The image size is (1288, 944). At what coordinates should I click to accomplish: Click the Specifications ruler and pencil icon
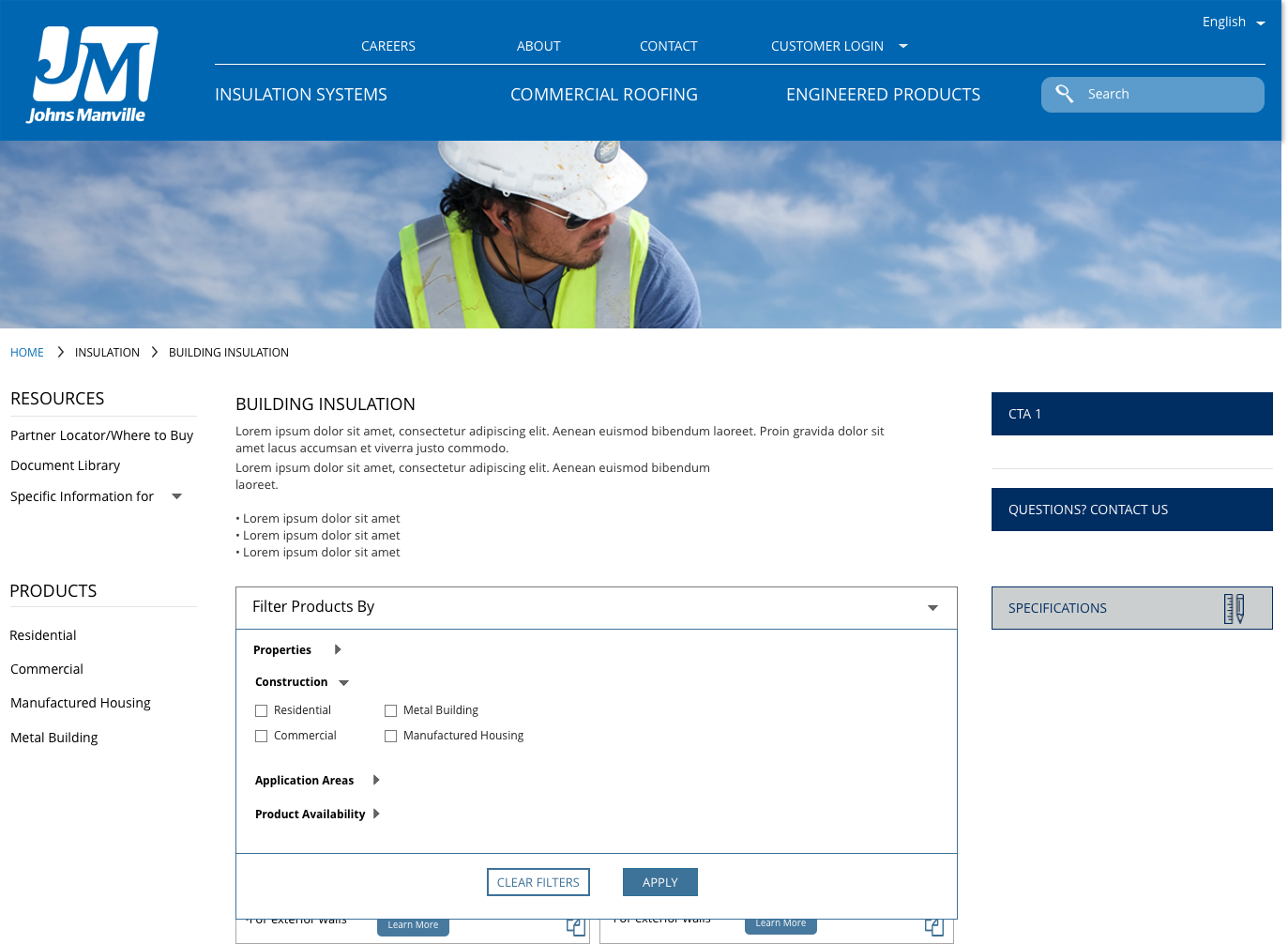pos(1234,609)
